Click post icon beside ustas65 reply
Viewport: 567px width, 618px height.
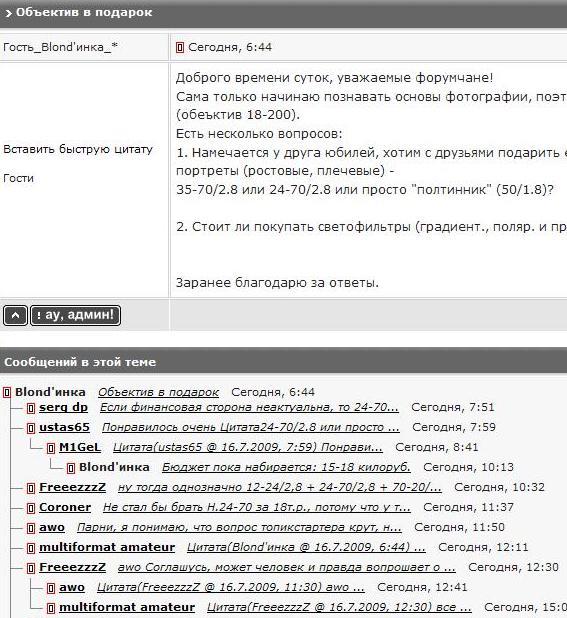(x=31, y=428)
